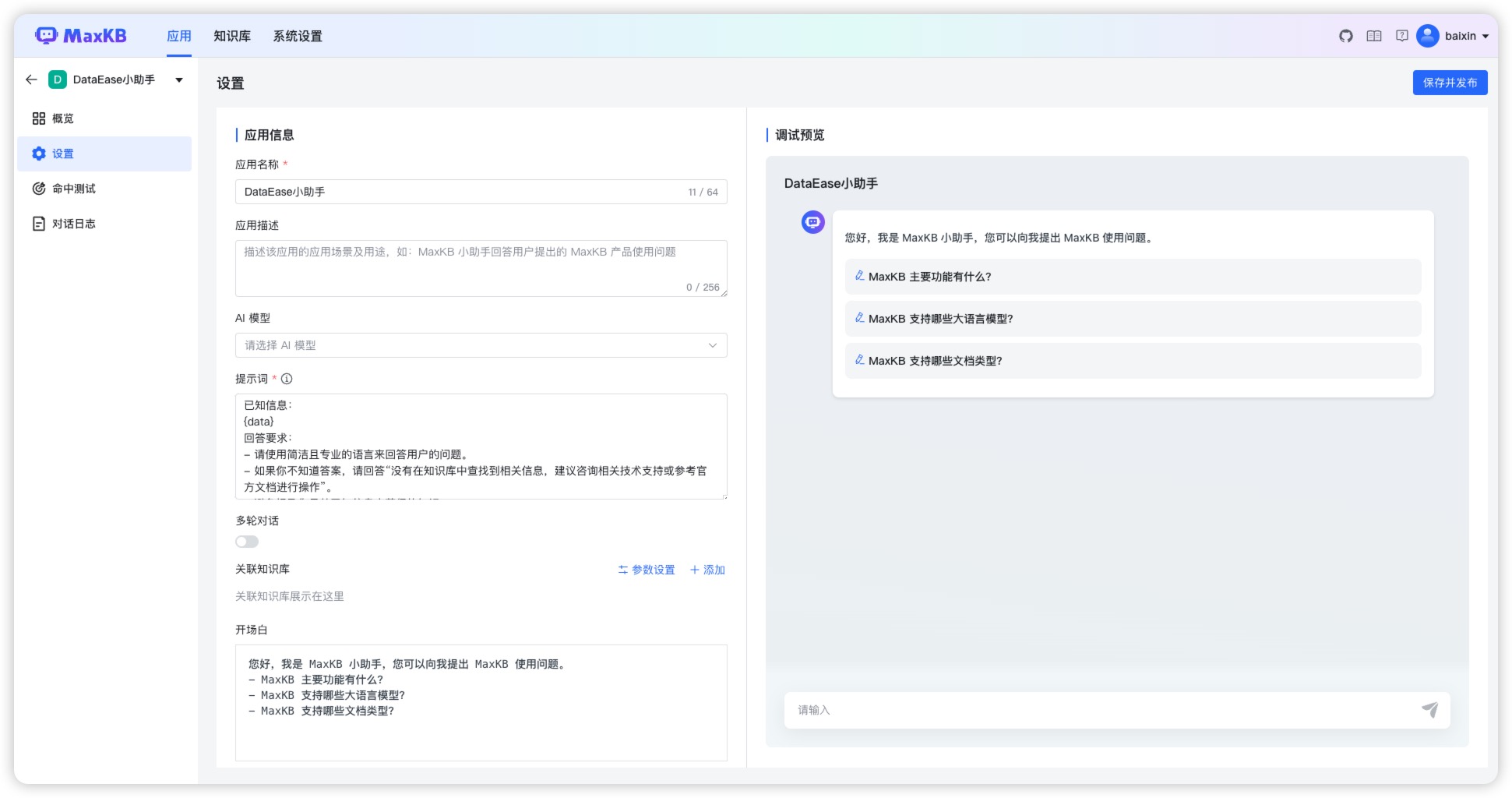
Task: Open the documentation book icon
Action: pyautogui.click(x=1373, y=35)
